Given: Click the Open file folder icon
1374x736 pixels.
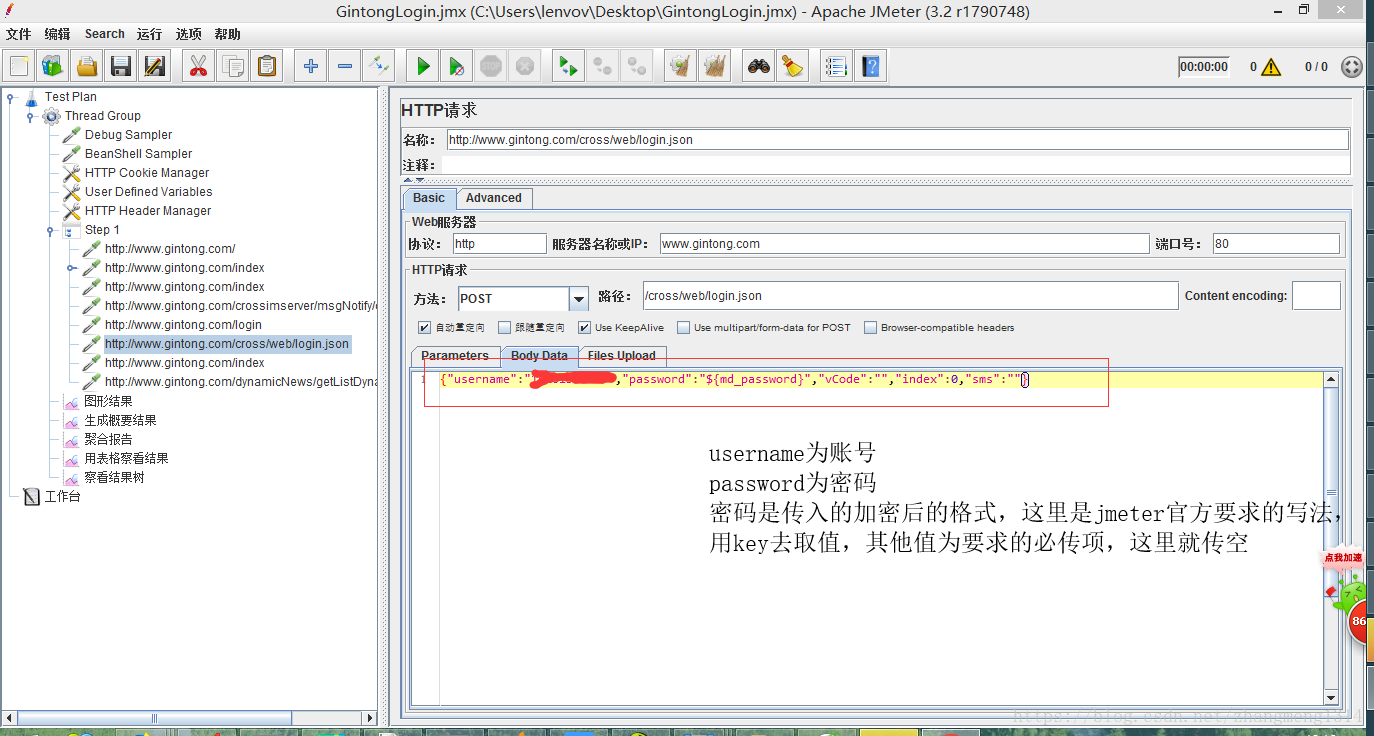Looking at the screenshot, I should coord(87,66).
